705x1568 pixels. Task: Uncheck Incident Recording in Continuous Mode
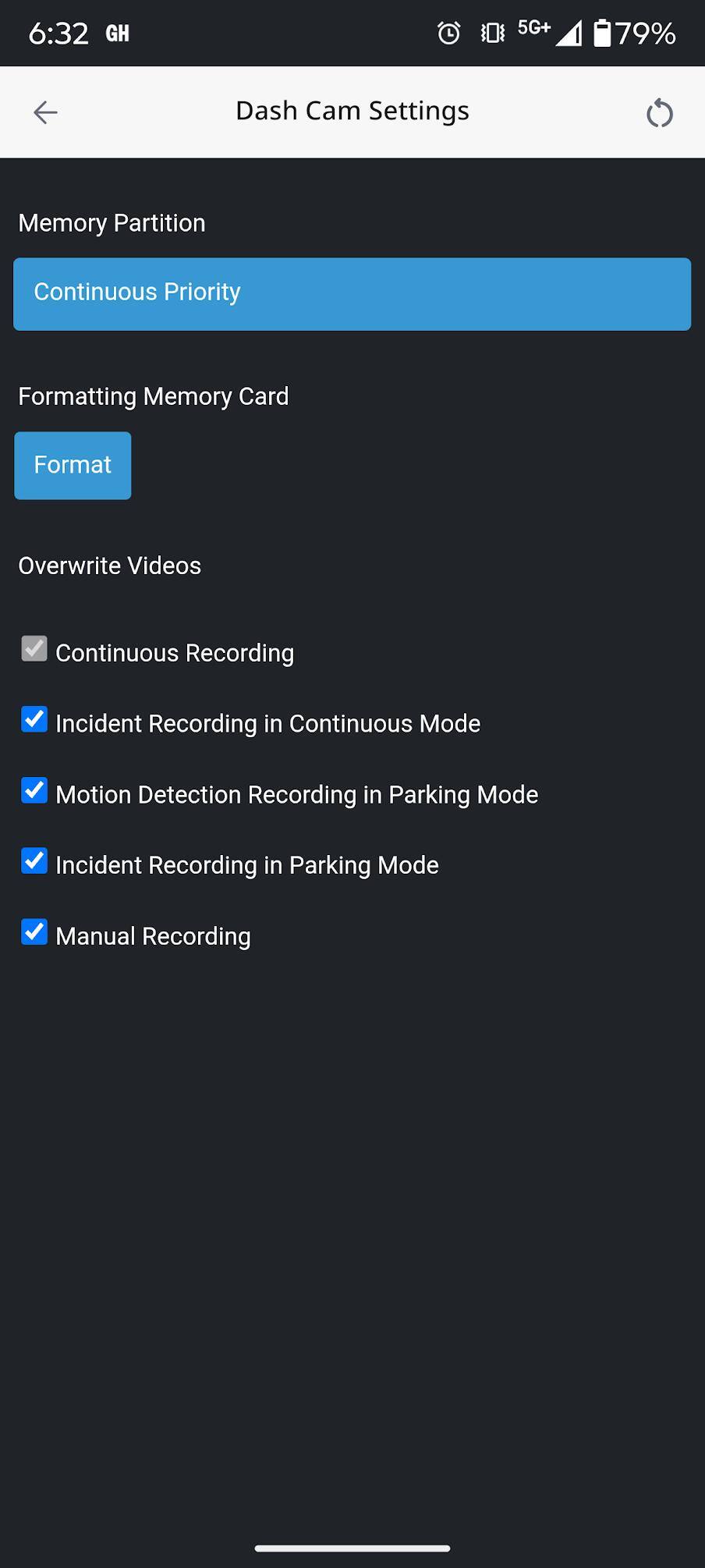point(34,719)
